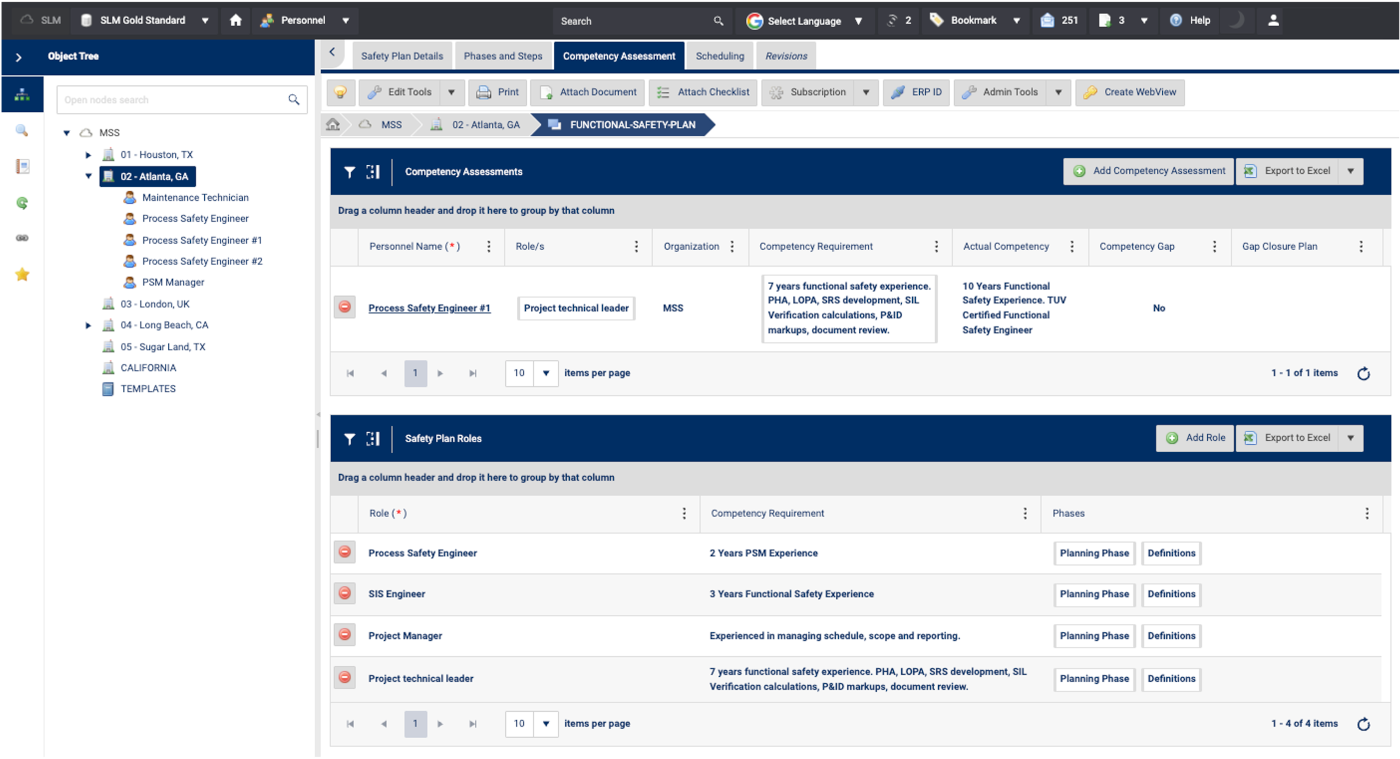Open items per page dropdown in Competency Assessments
1400x759 pixels.
coord(546,373)
